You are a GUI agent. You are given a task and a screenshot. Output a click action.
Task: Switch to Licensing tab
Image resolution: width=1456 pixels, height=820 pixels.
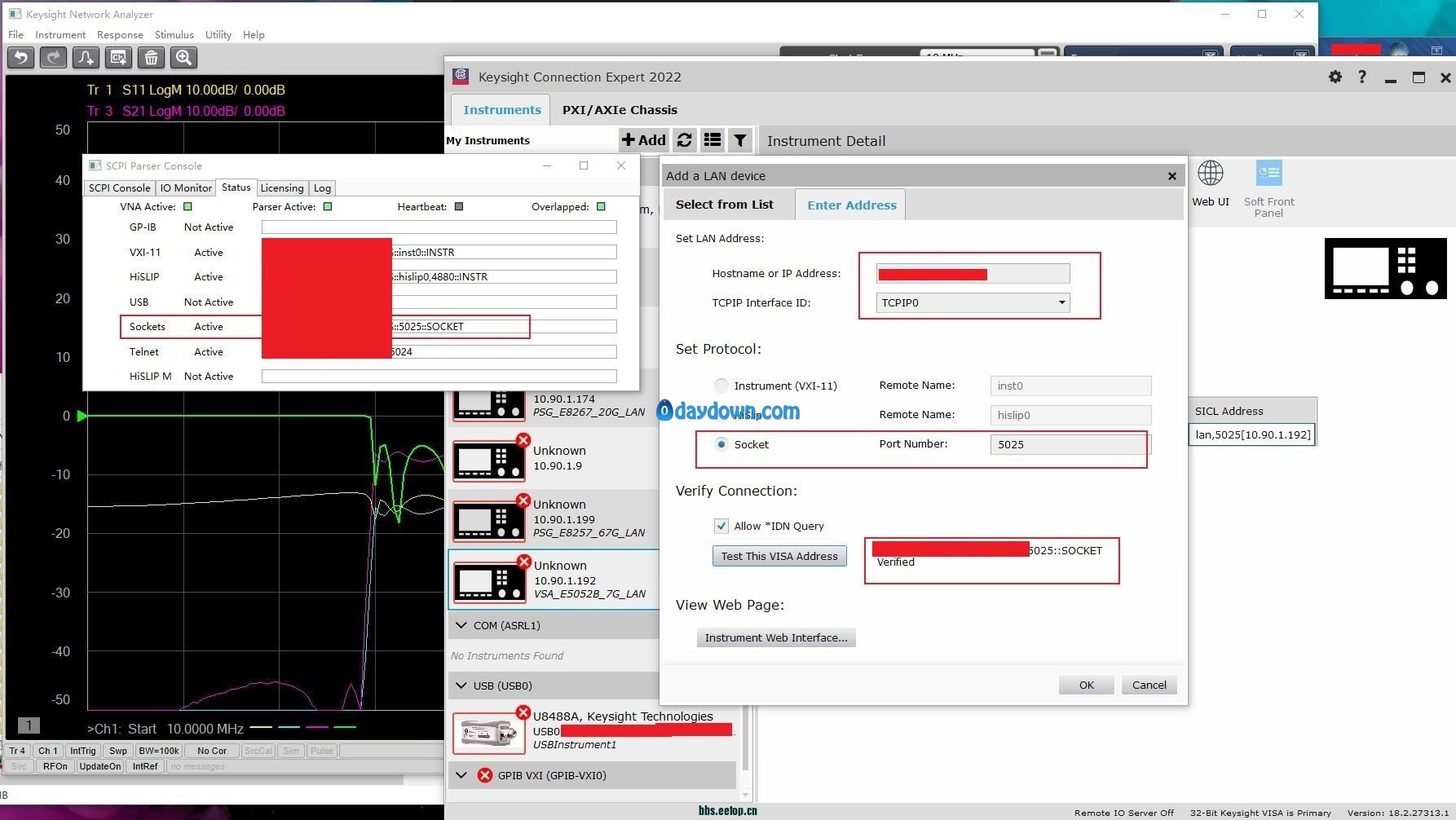coord(282,188)
